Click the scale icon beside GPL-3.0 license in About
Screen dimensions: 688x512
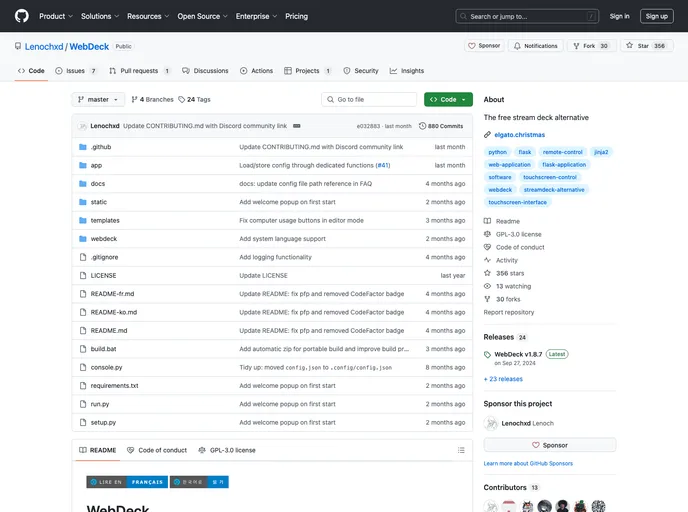click(x=487, y=234)
